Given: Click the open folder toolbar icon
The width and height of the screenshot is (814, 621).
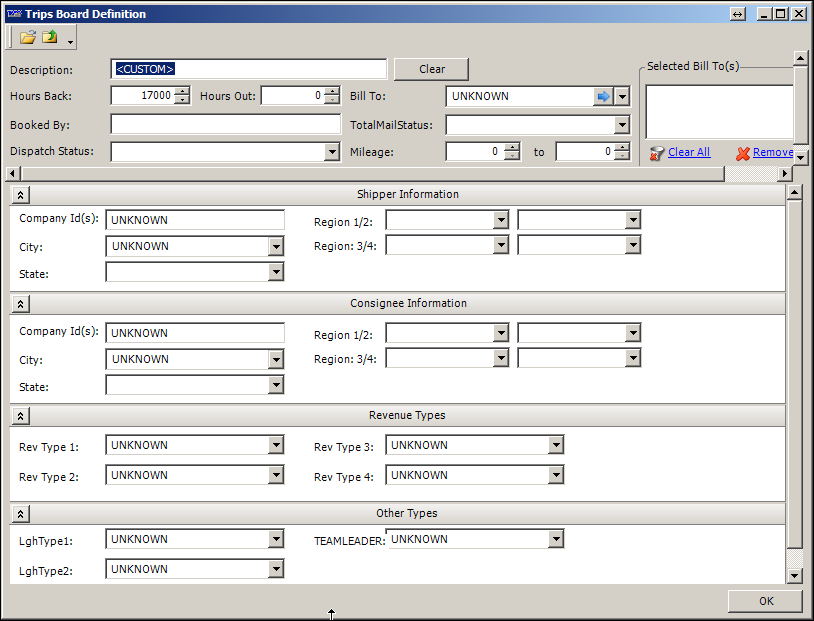Looking at the screenshot, I should 28,38.
